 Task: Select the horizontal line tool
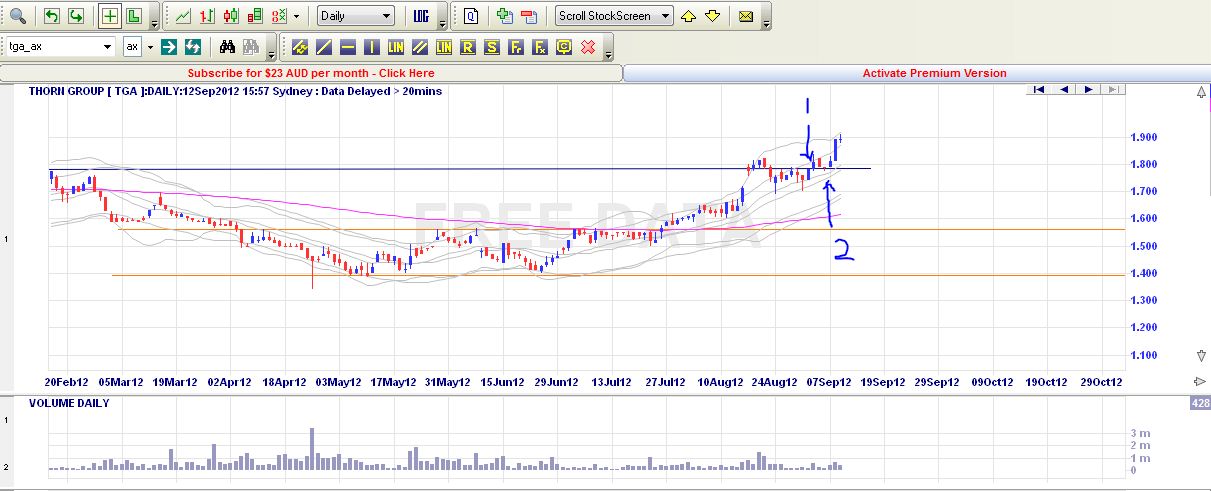tap(348, 46)
